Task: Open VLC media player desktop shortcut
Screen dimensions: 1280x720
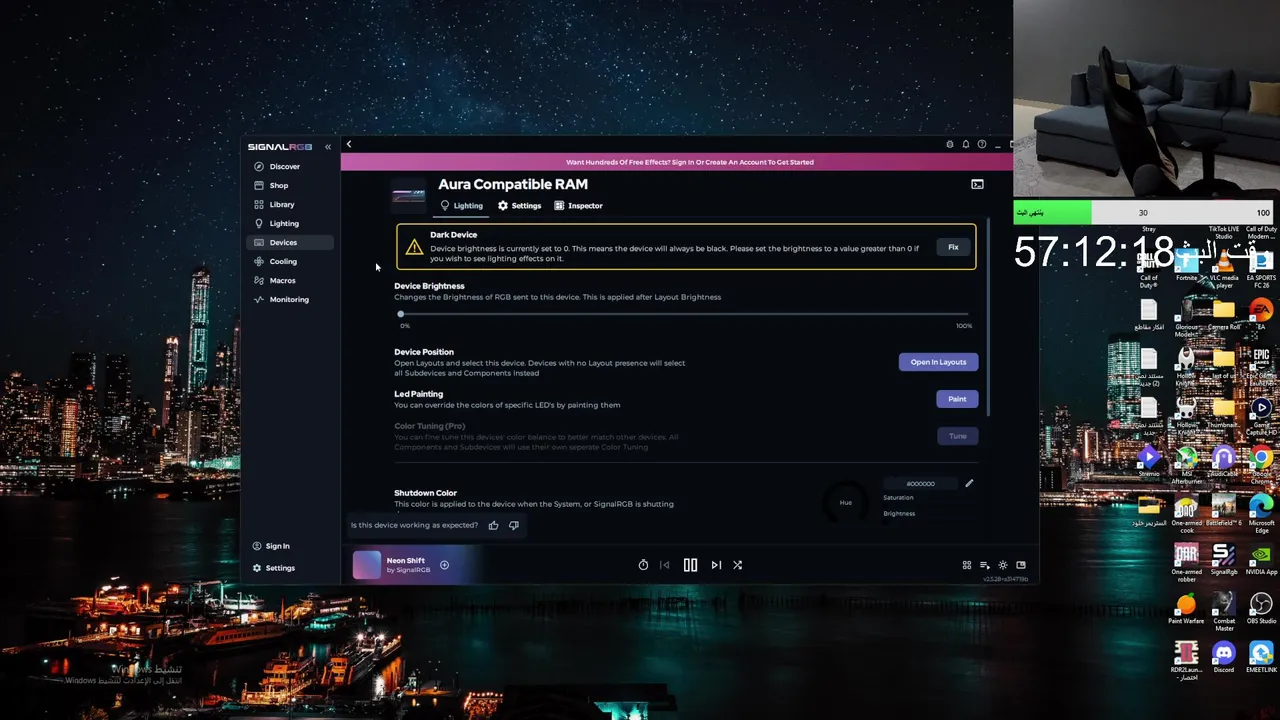Action: tap(1224, 267)
